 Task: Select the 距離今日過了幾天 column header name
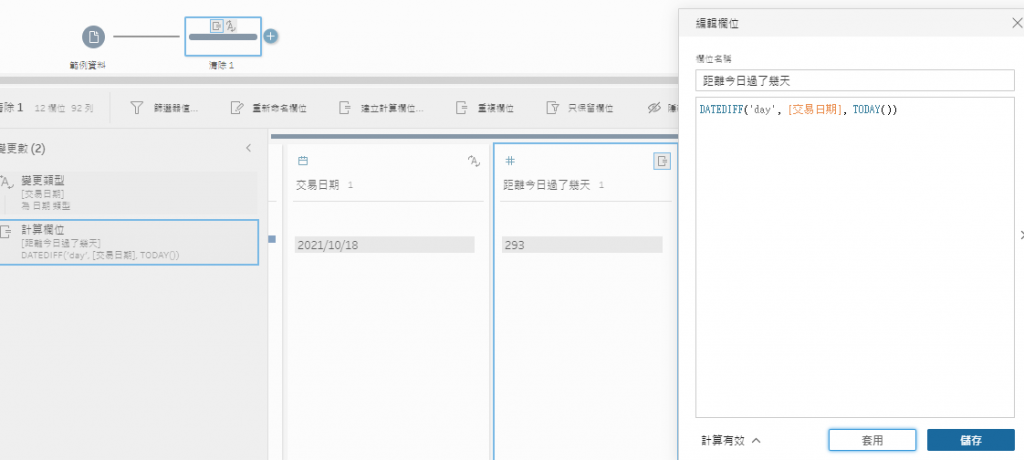click(547, 185)
